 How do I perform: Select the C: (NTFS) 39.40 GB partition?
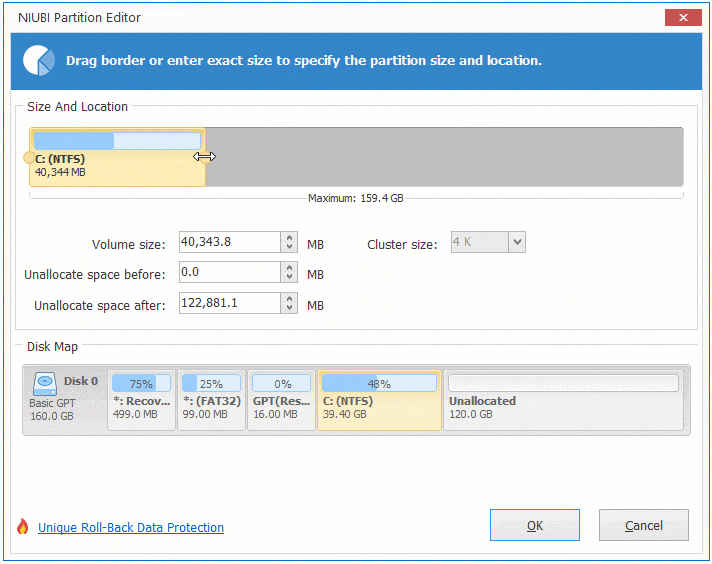pos(379,400)
